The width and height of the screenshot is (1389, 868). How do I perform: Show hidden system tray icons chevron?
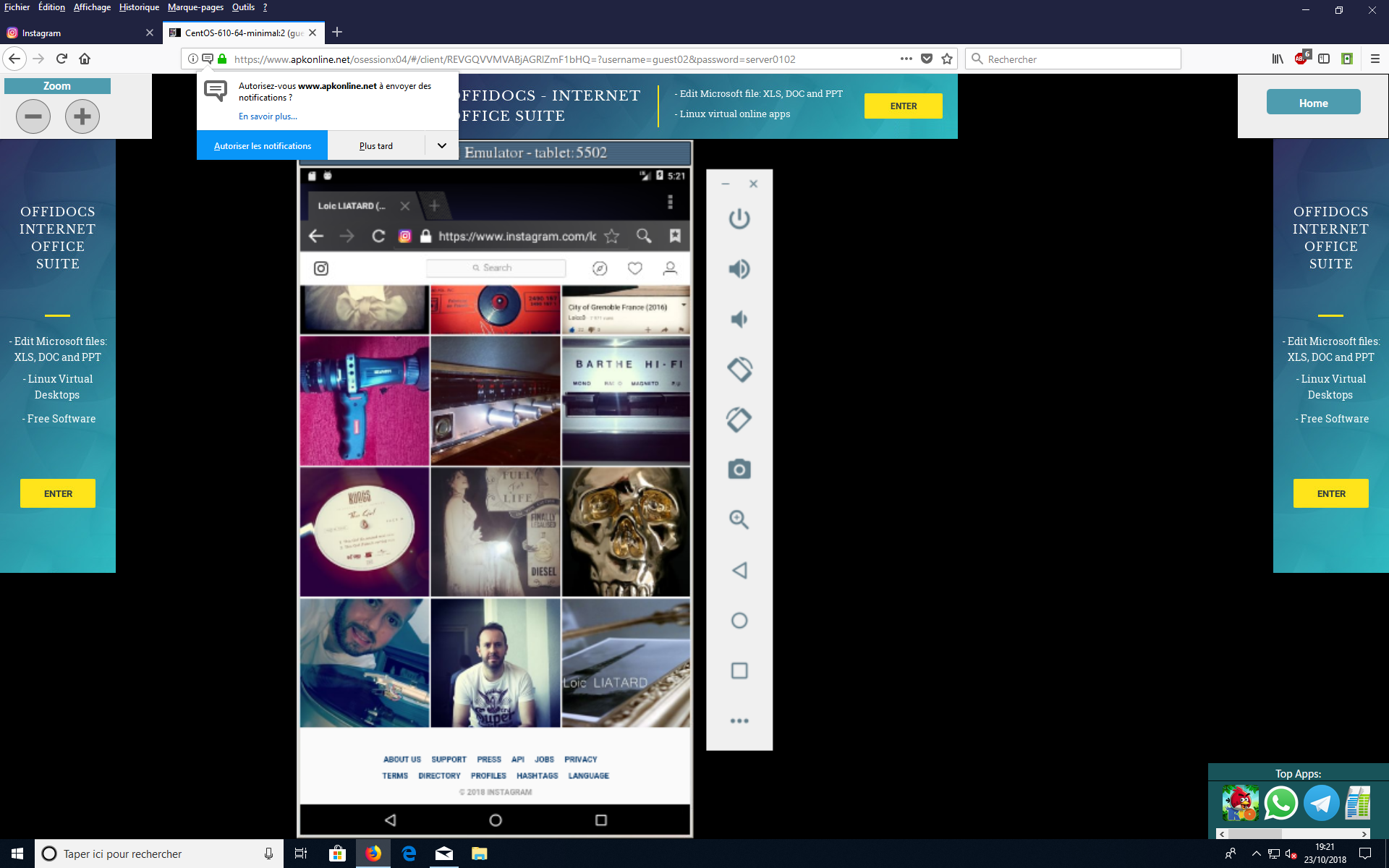[x=1256, y=854]
